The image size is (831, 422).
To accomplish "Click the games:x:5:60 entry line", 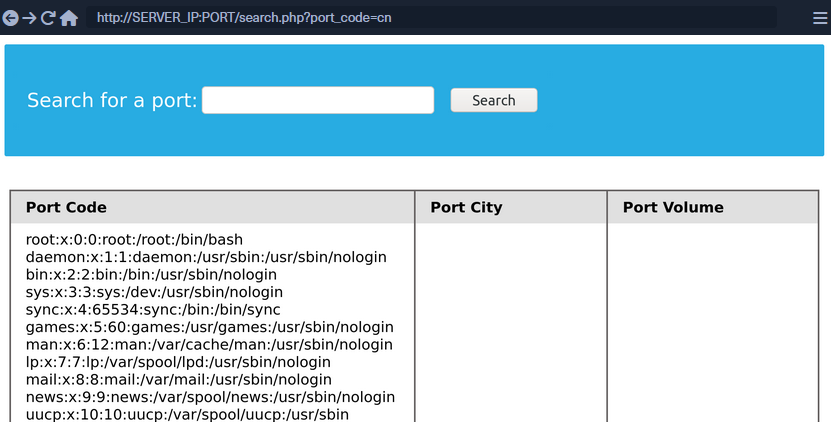I will (x=209, y=327).
